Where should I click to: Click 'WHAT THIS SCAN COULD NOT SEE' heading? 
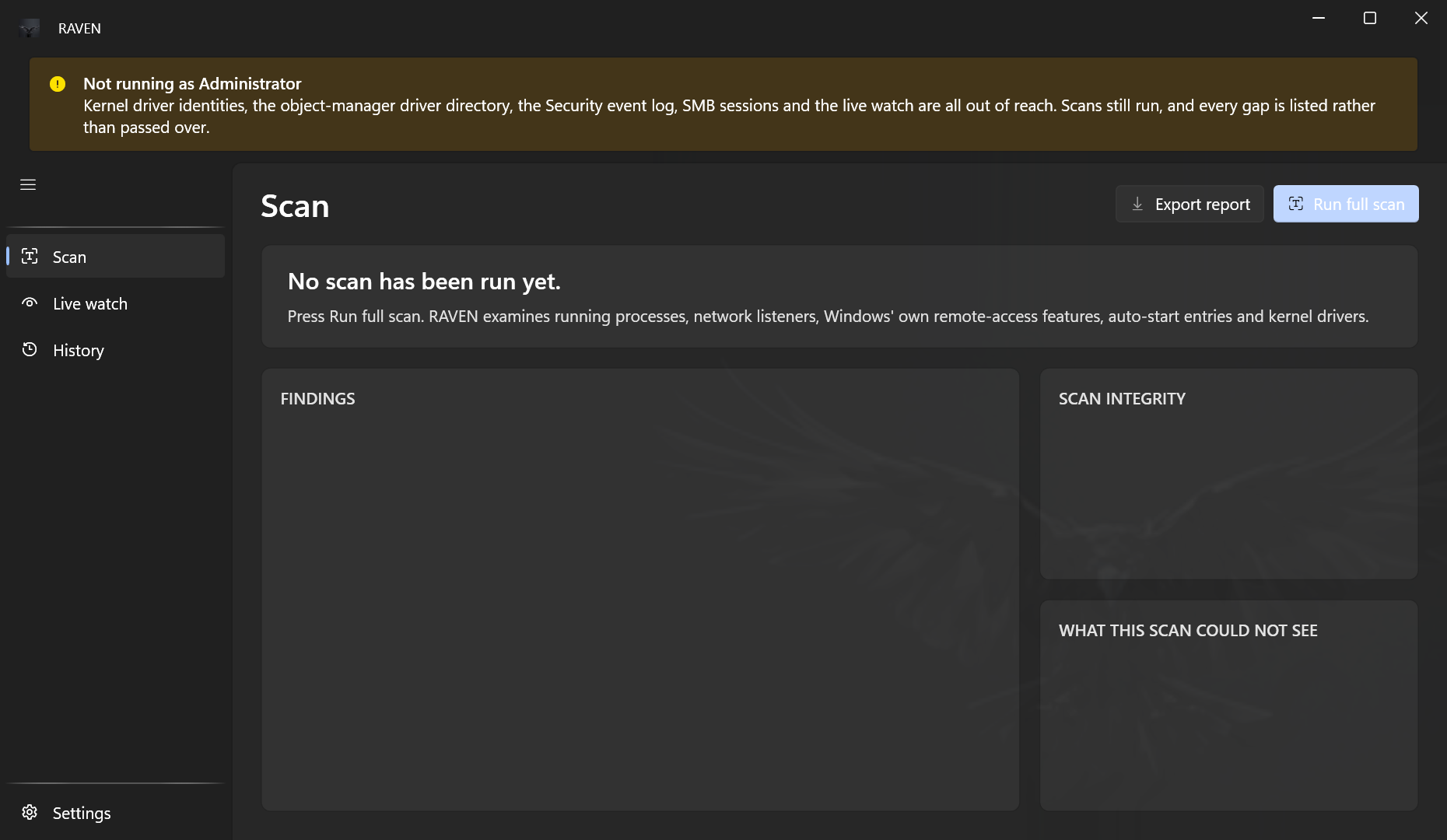point(1188,630)
